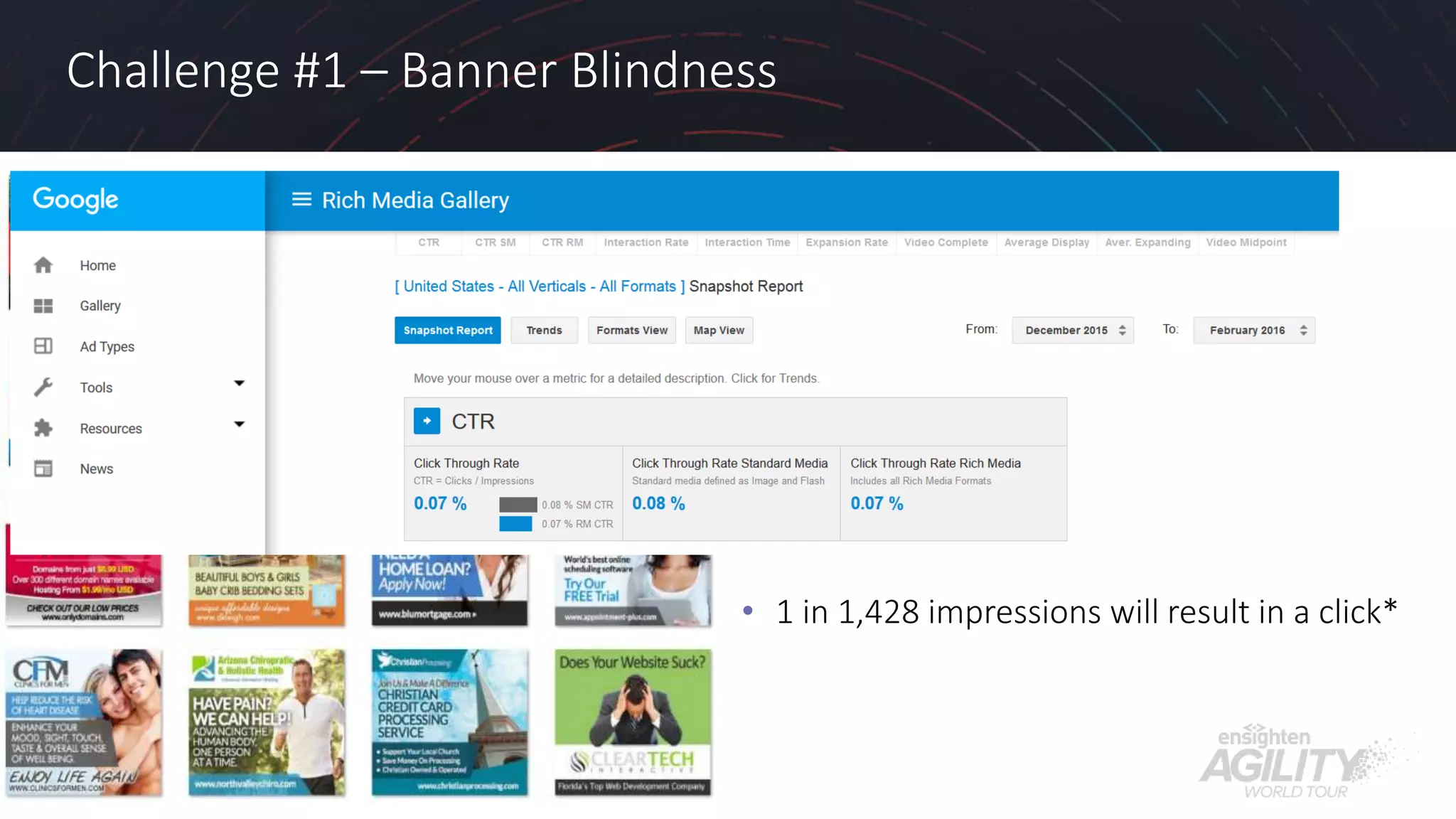Expand the Resources submenu arrow

click(240, 424)
